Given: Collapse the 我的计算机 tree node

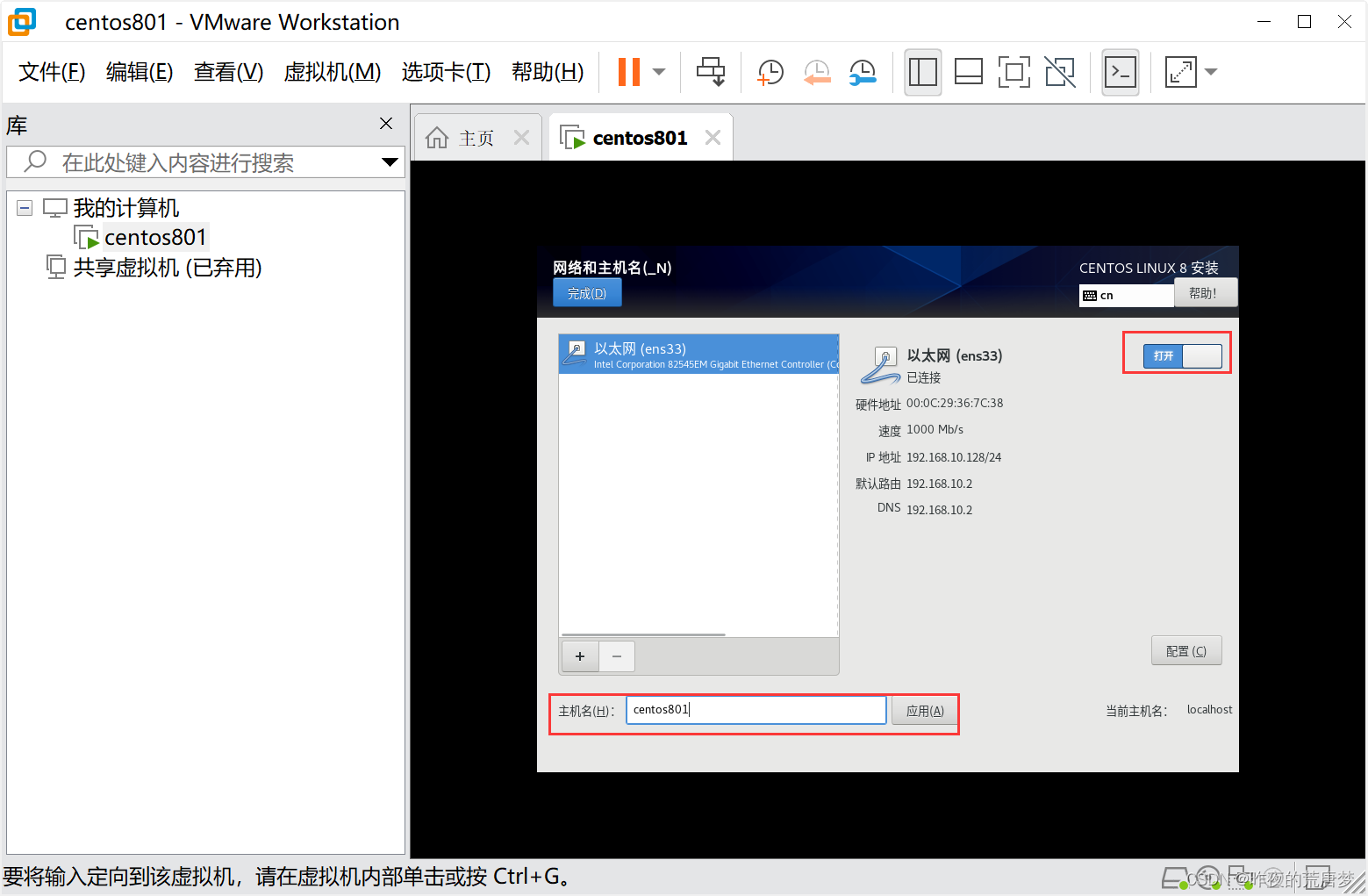Looking at the screenshot, I should (25, 208).
